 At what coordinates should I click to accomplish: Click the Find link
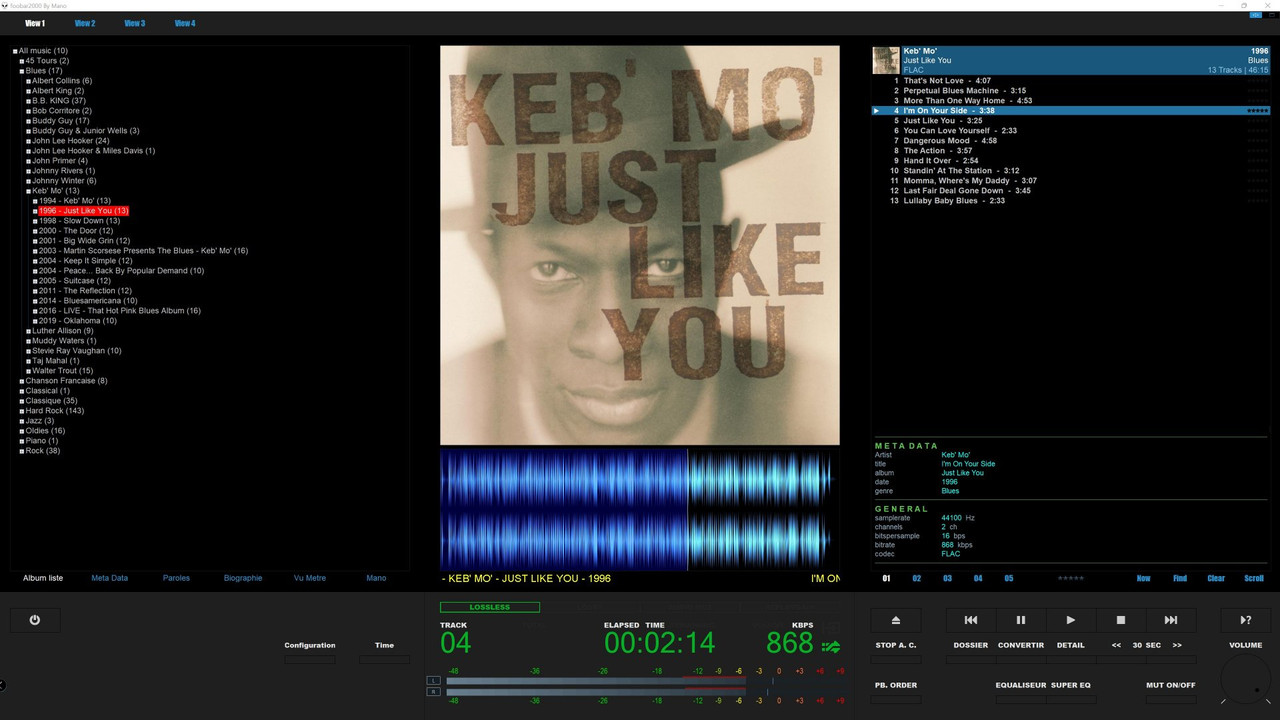click(1180, 578)
